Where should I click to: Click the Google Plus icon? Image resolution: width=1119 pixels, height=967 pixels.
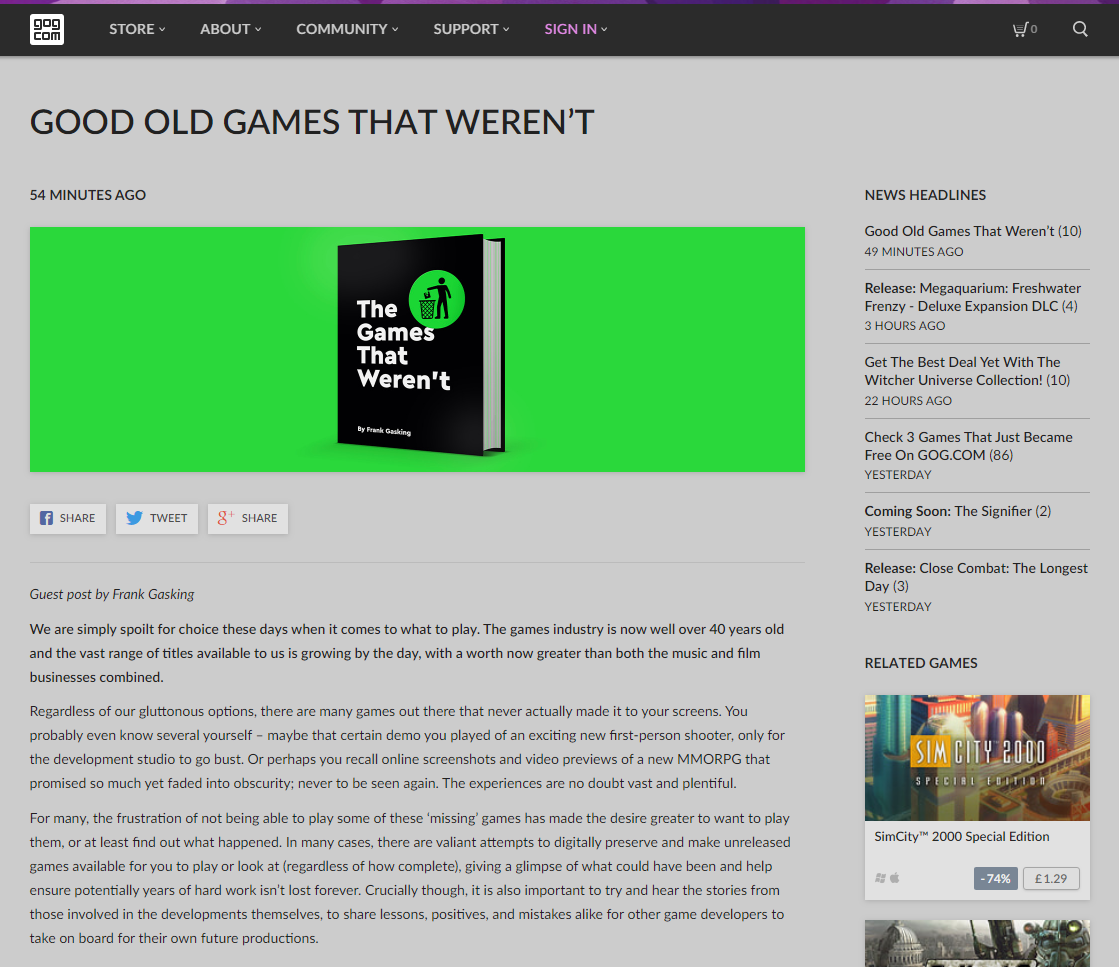(226, 518)
